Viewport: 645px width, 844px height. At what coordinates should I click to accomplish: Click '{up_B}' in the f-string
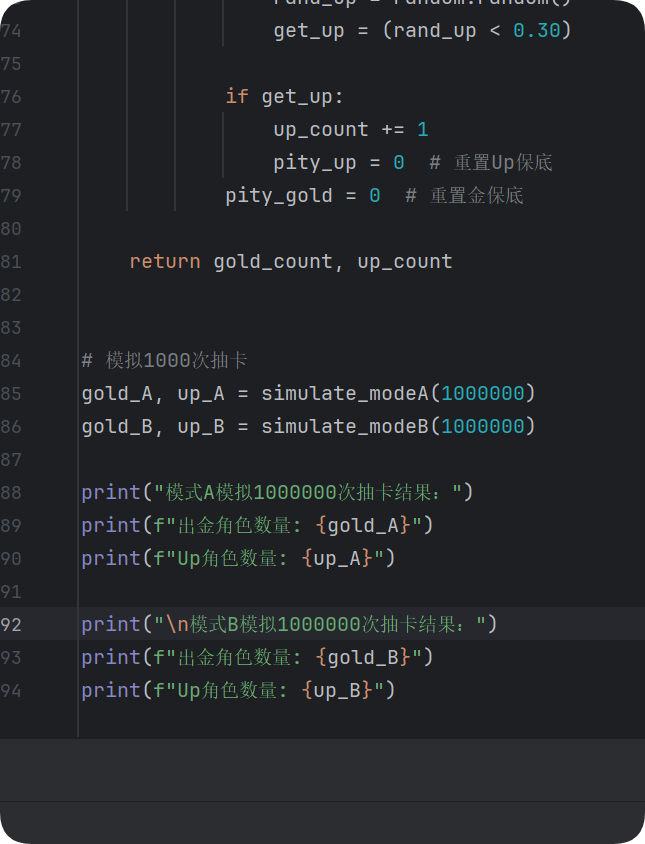pyautogui.click(x=337, y=690)
